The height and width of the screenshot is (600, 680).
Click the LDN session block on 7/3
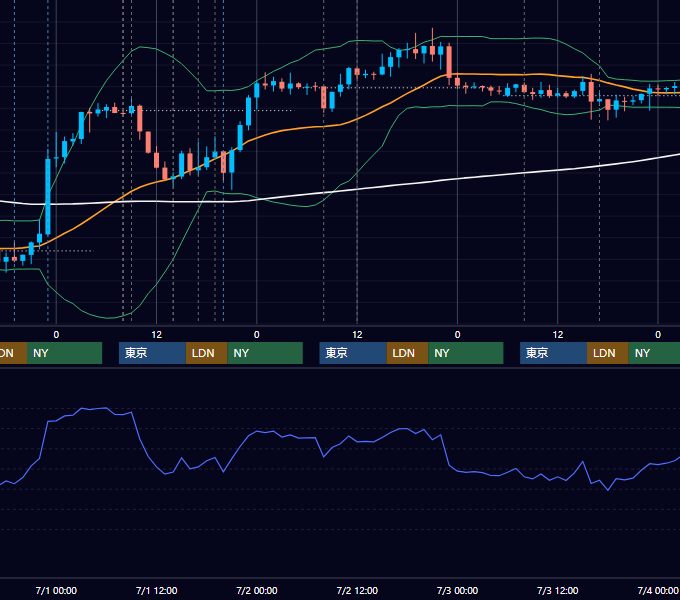pos(608,353)
